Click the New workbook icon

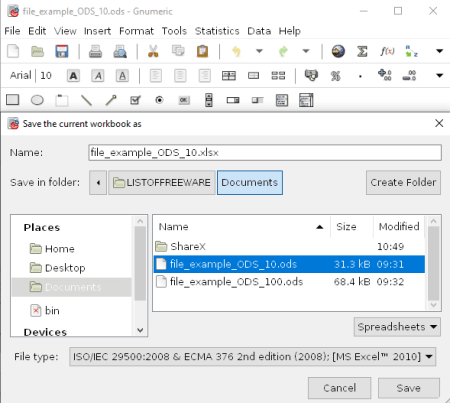point(13,51)
